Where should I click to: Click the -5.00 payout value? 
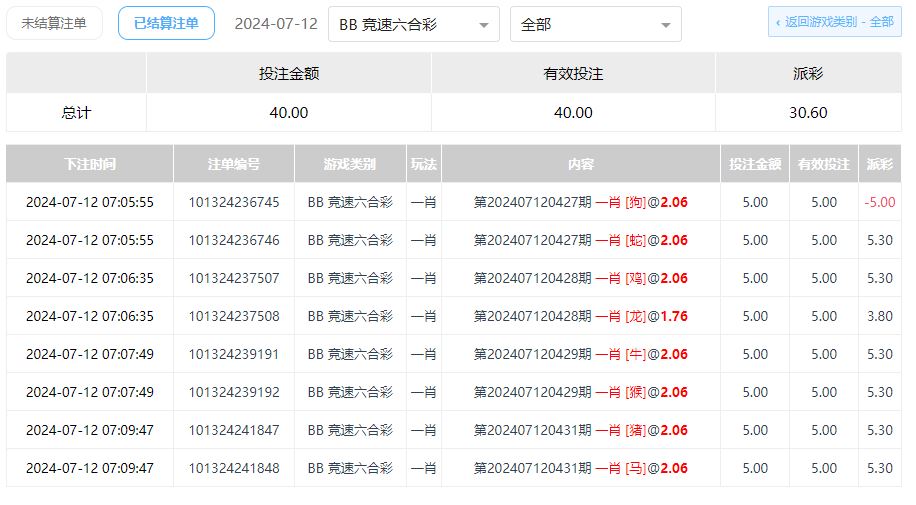pos(880,202)
